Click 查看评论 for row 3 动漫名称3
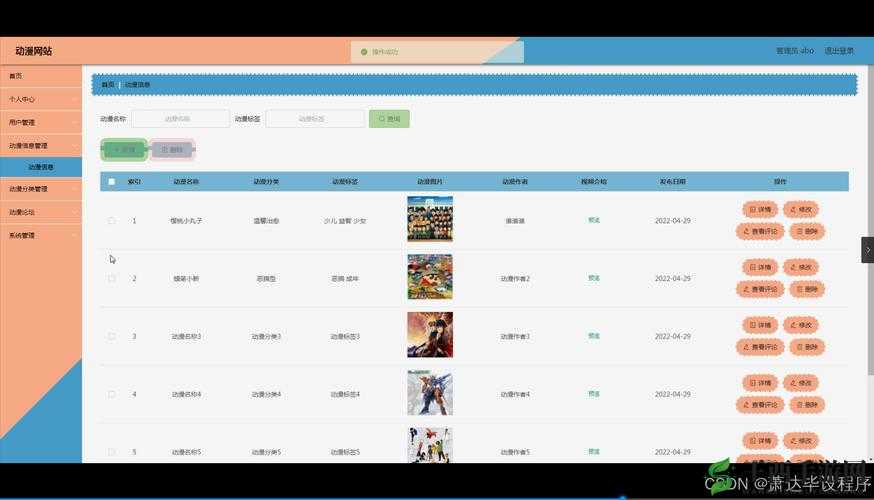 coord(760,347)
